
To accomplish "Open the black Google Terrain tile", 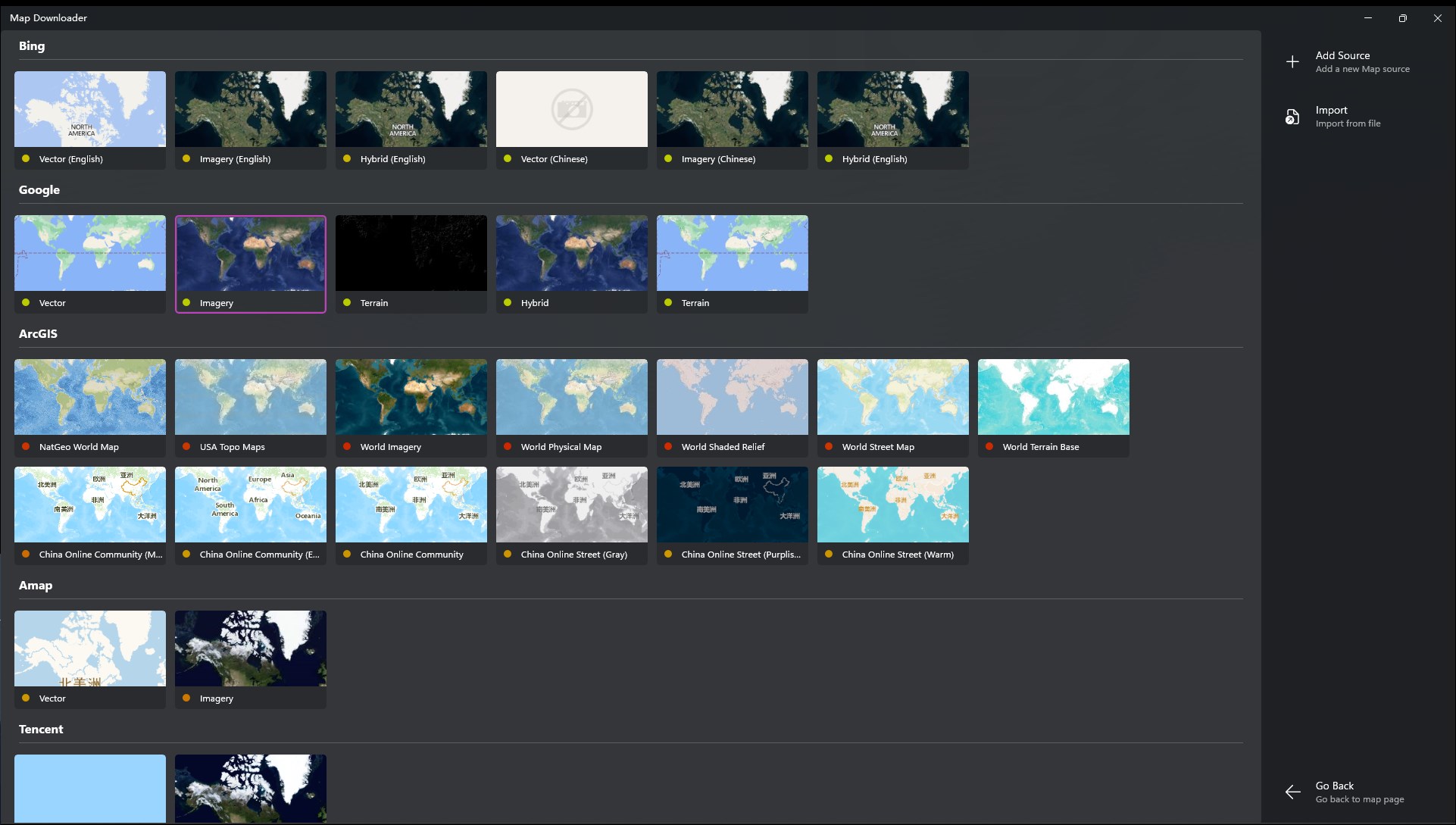I will pos(411,253).
